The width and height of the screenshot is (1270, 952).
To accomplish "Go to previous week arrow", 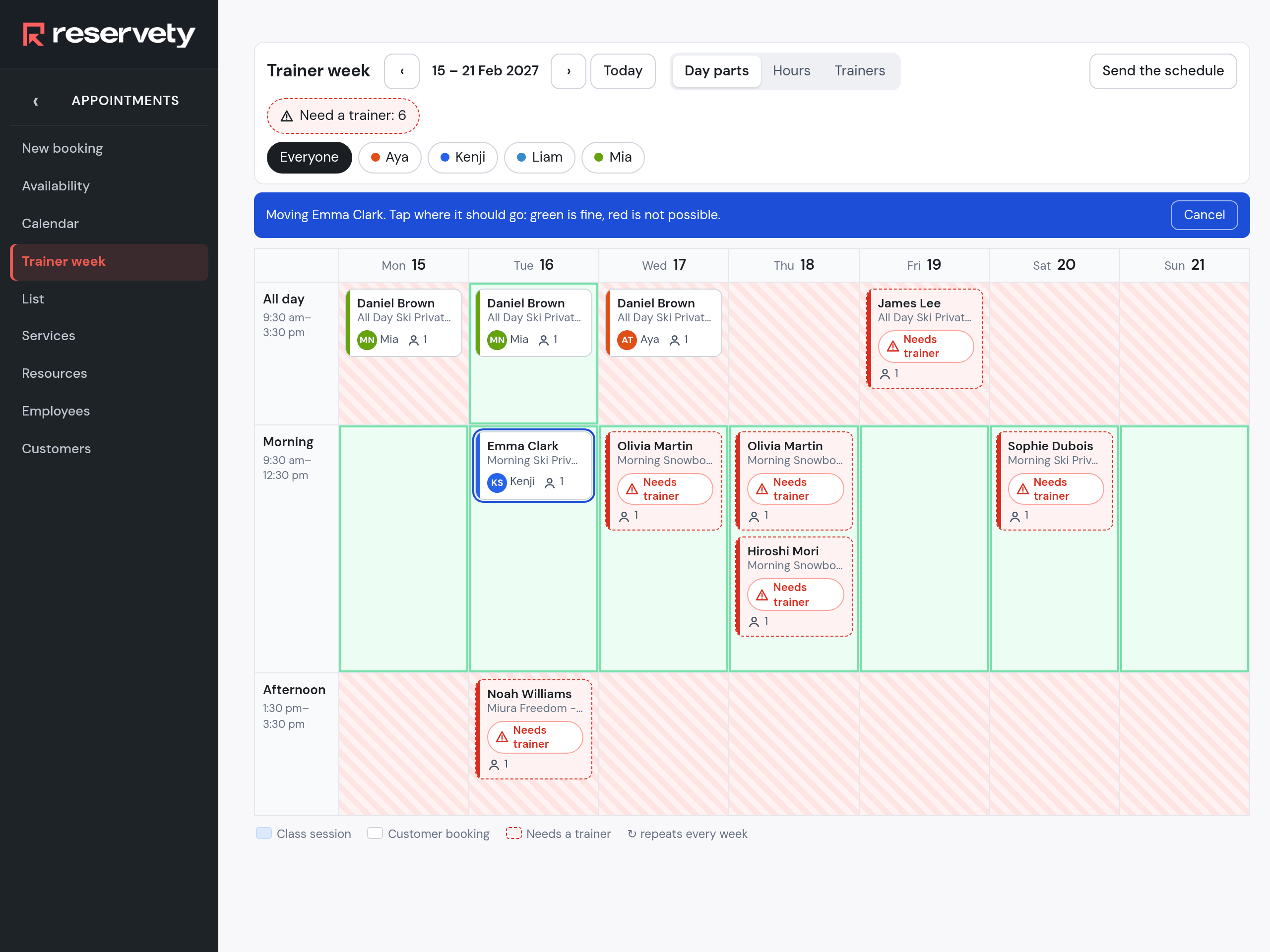I will (x=402, y=71).
